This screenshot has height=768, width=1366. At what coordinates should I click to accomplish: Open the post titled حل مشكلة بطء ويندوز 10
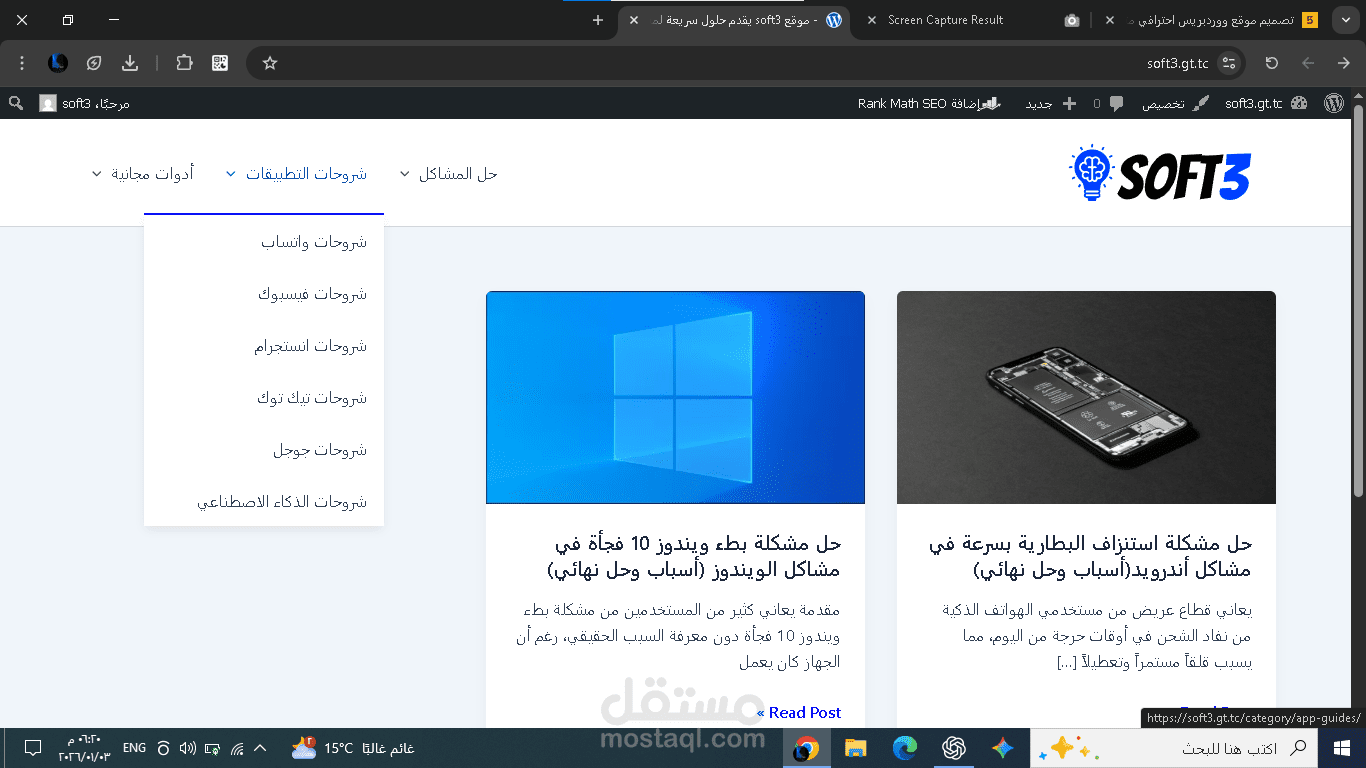tap(694, 557)
